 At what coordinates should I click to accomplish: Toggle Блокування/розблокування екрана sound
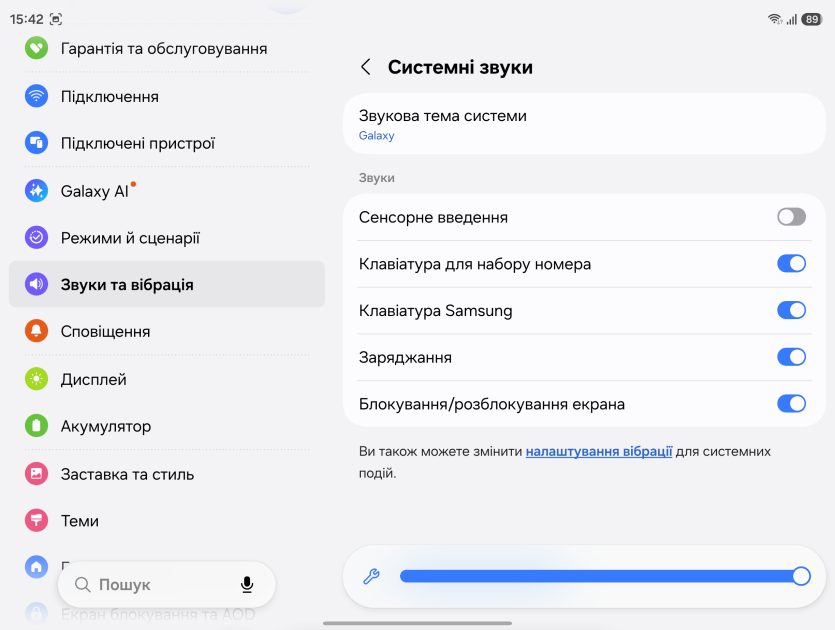pyautogui.click(x=791, y=404)
